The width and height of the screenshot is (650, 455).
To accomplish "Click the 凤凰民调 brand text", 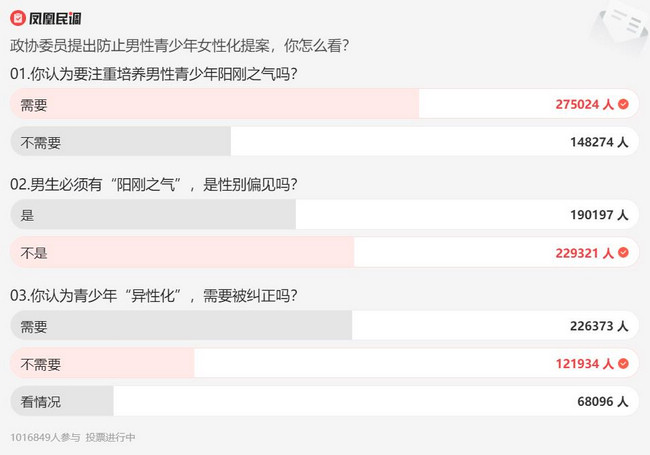I will 55,19.
